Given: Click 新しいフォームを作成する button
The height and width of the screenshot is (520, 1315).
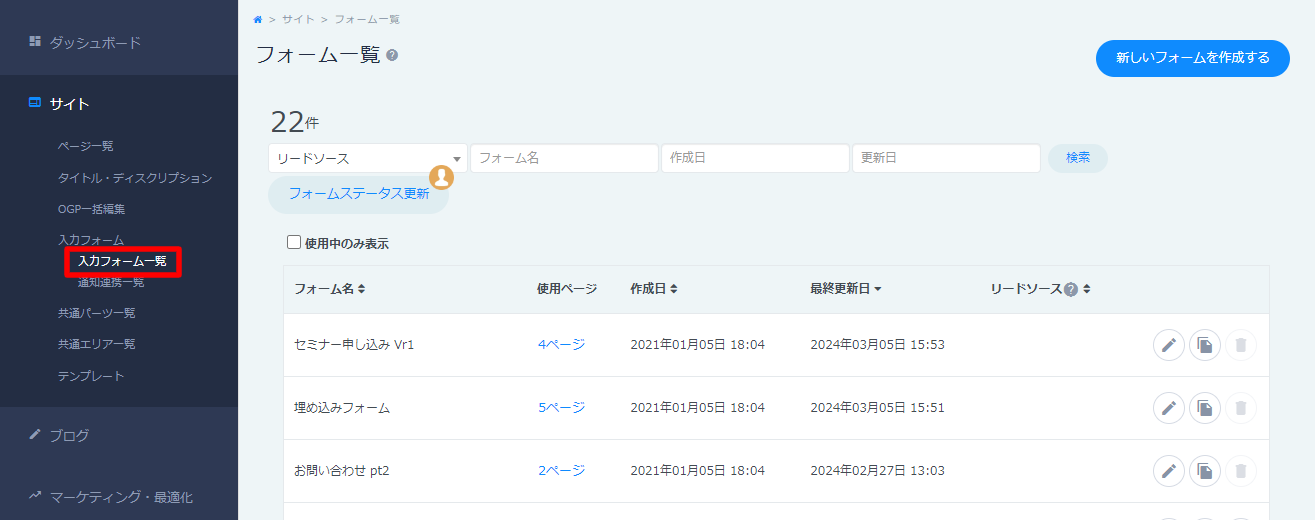Looking at the screenshot, I should point(1193,58).
